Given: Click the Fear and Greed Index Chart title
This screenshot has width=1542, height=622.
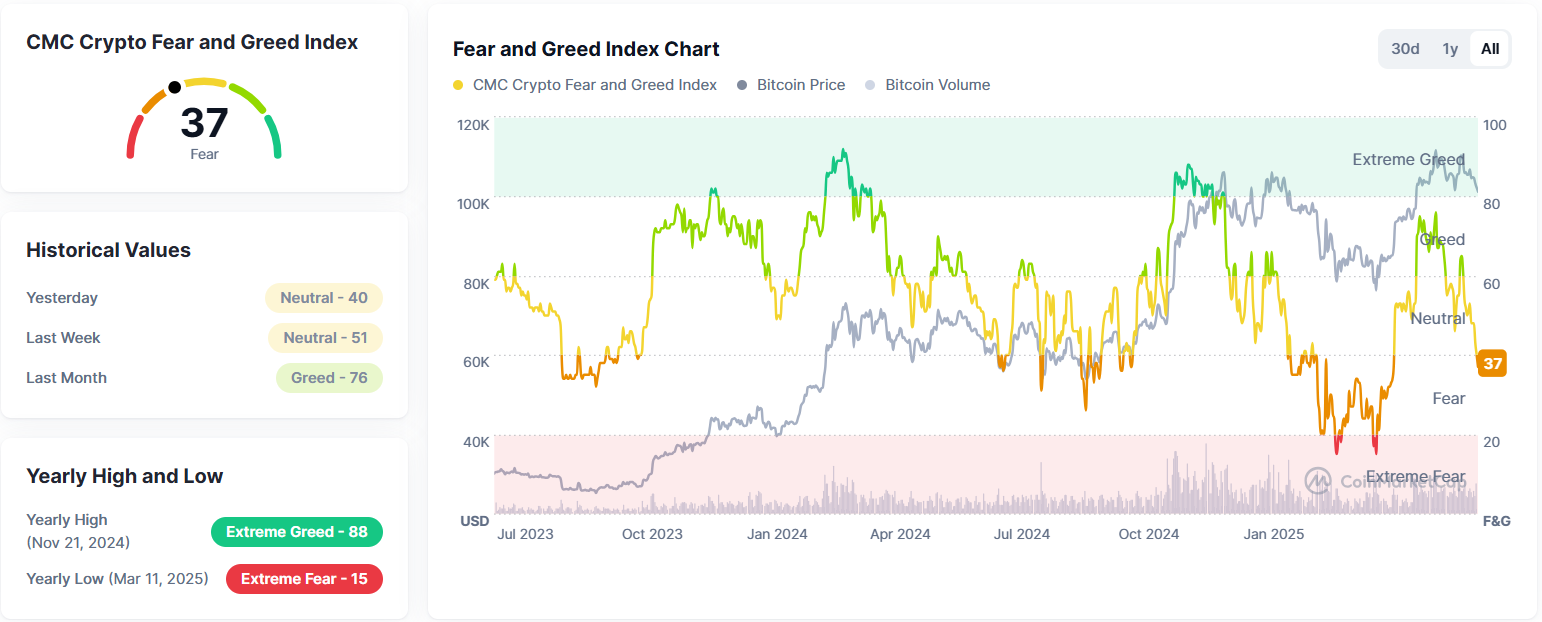Looking at the screenshot, I should click(x=586, y=49).
